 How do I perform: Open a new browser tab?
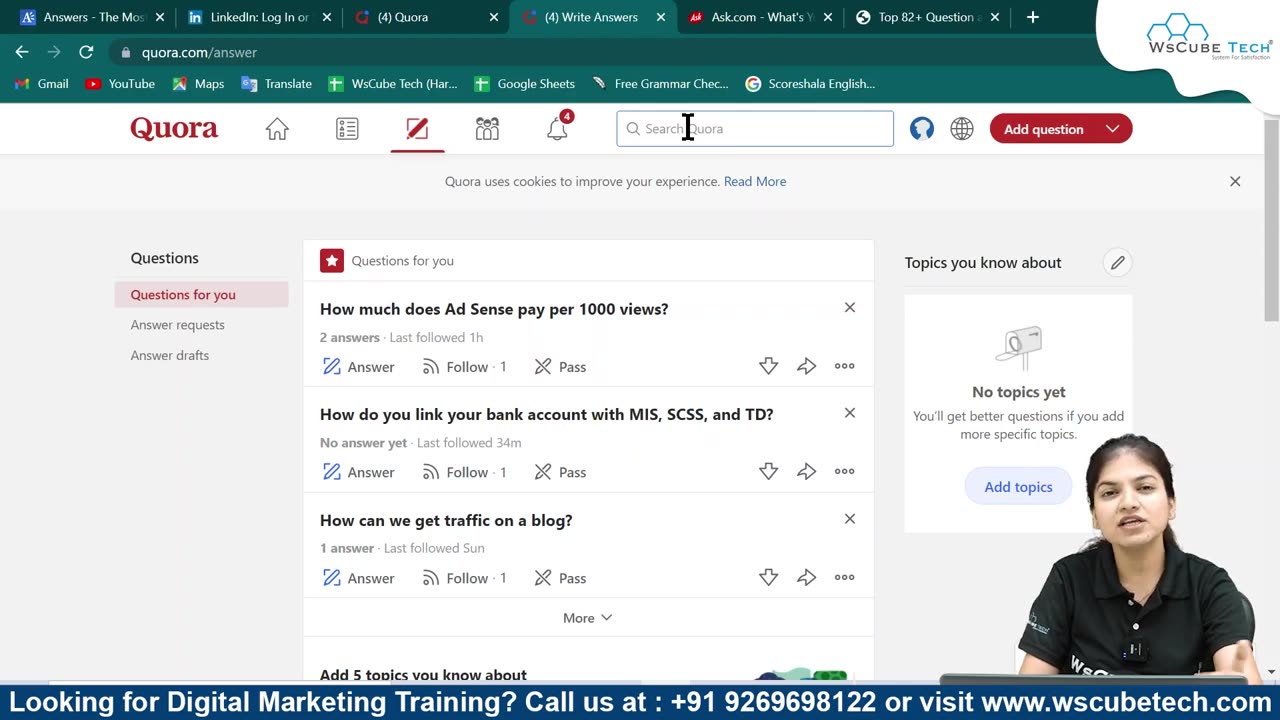1033,17
